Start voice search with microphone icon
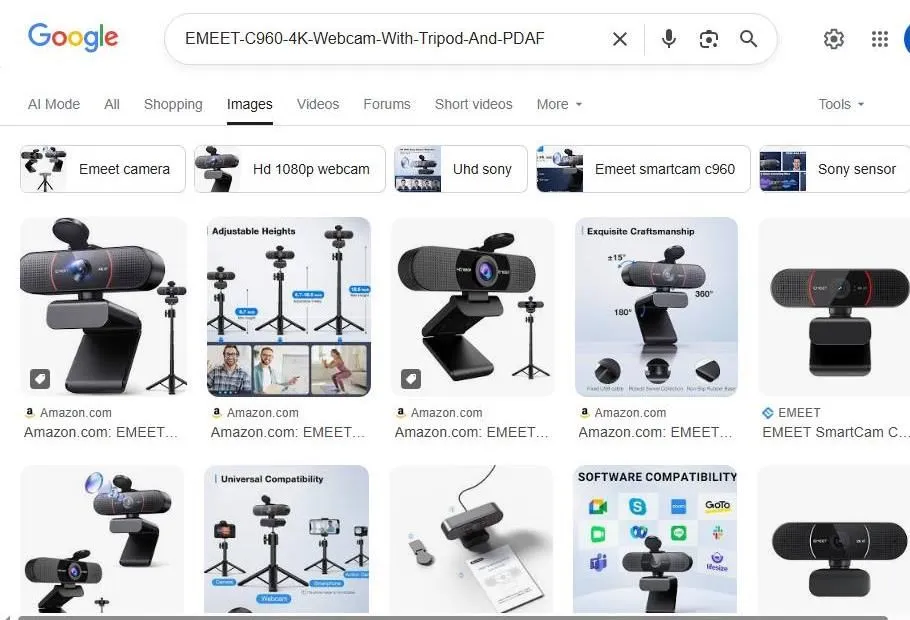Screen dimensions: 910x620 click(669, 39)
